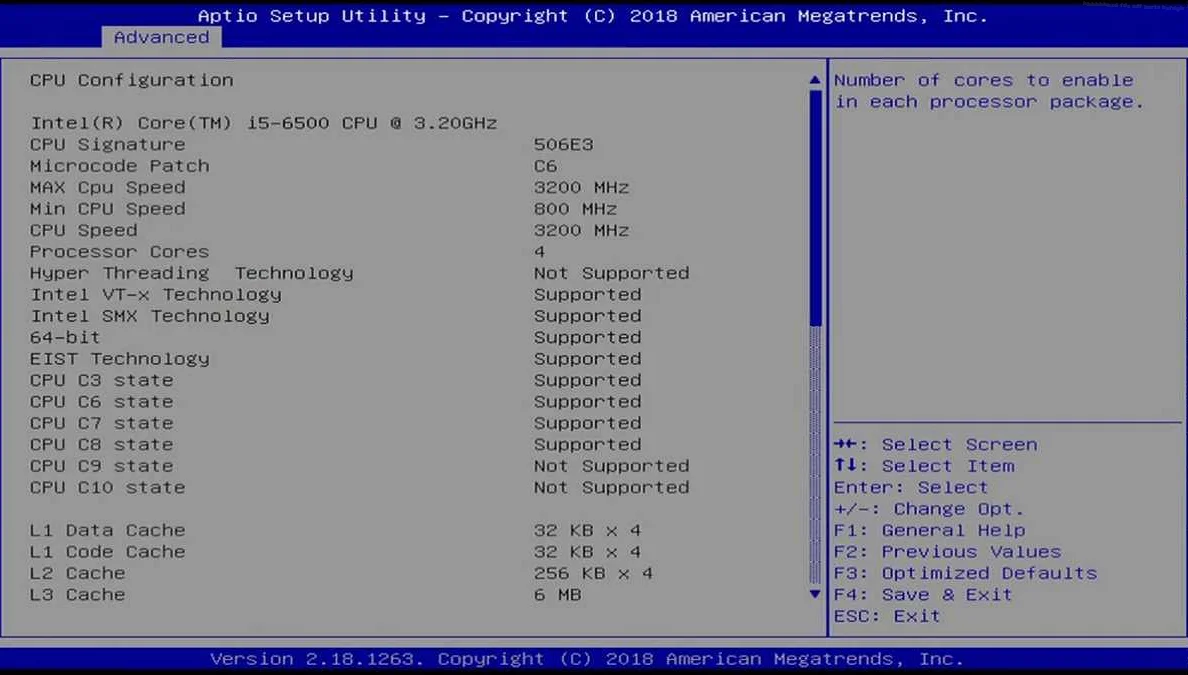The width and height of the screenshot is (1188, 675).
Task: Click the scrollbar up arrow
Action: coord(814,80)
